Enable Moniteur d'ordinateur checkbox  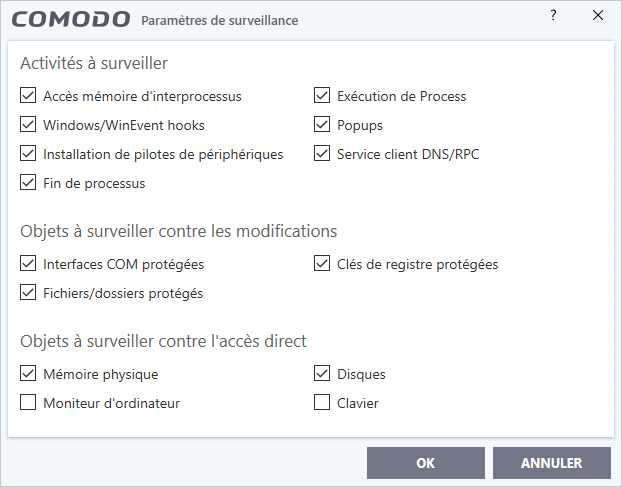[x=28, y=403]
